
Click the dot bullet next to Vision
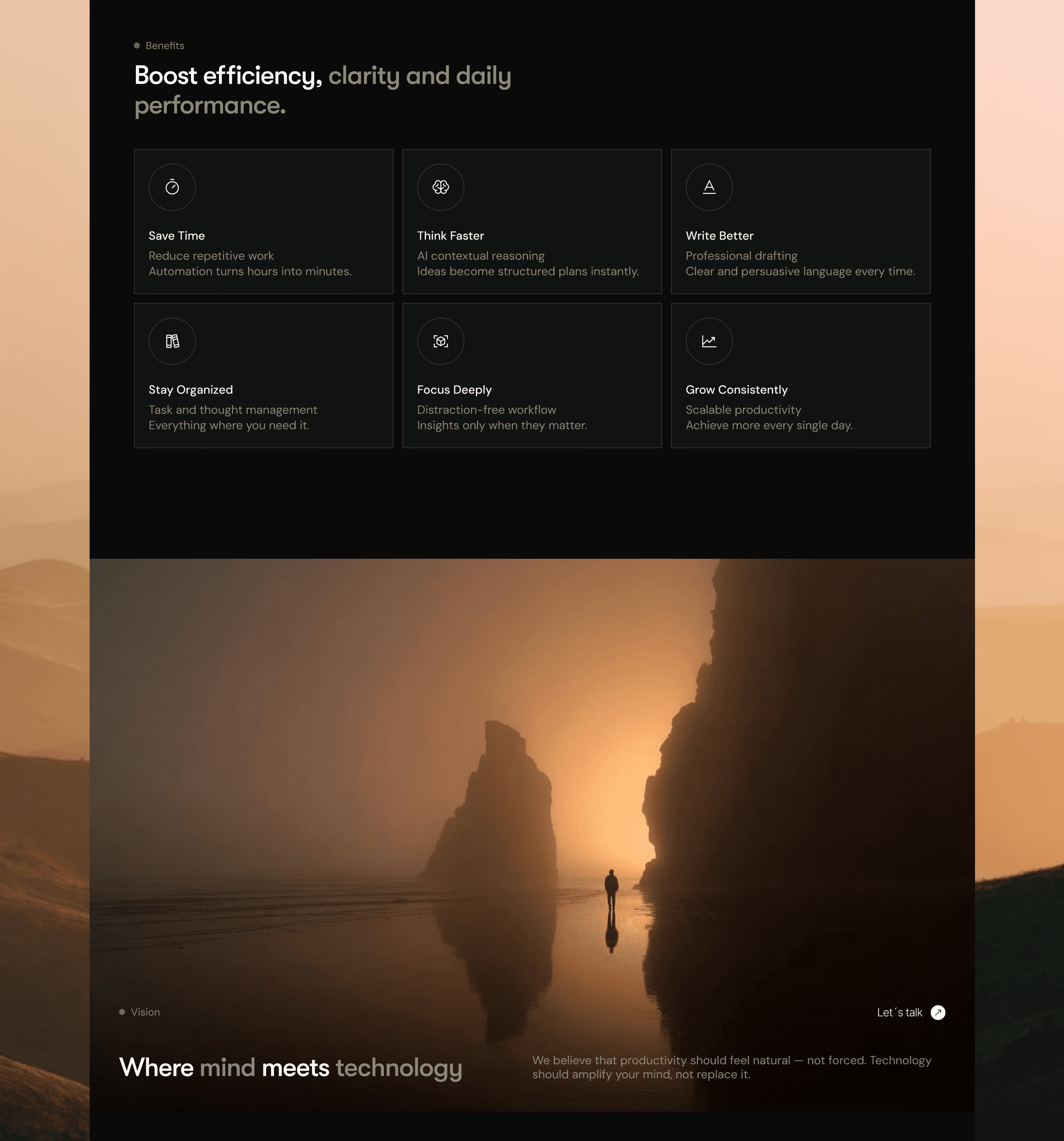point(122,1012)
